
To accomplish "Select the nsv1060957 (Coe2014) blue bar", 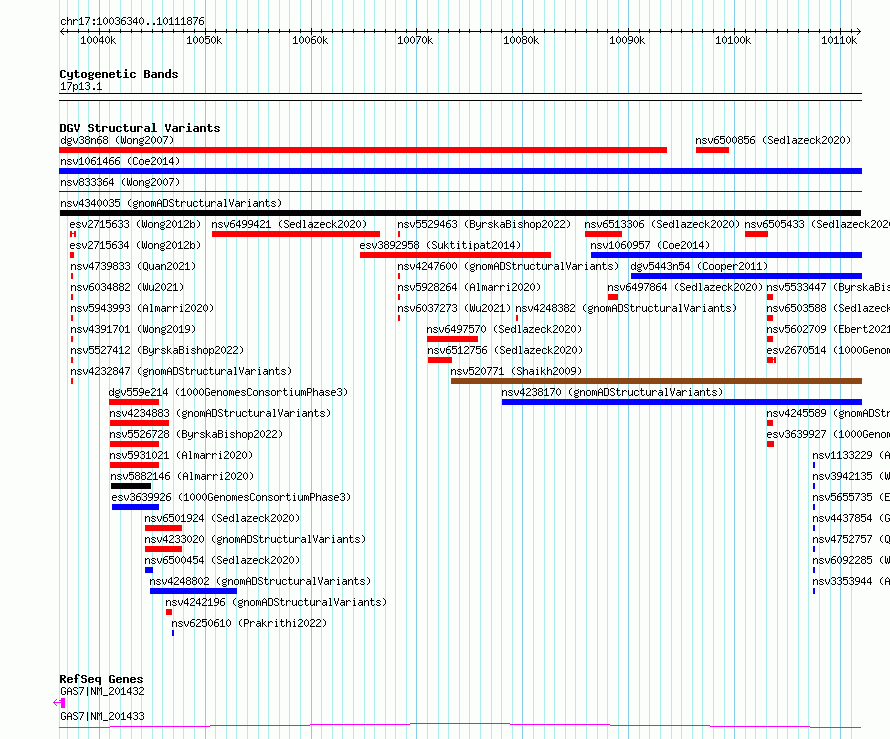I will 727,255.
